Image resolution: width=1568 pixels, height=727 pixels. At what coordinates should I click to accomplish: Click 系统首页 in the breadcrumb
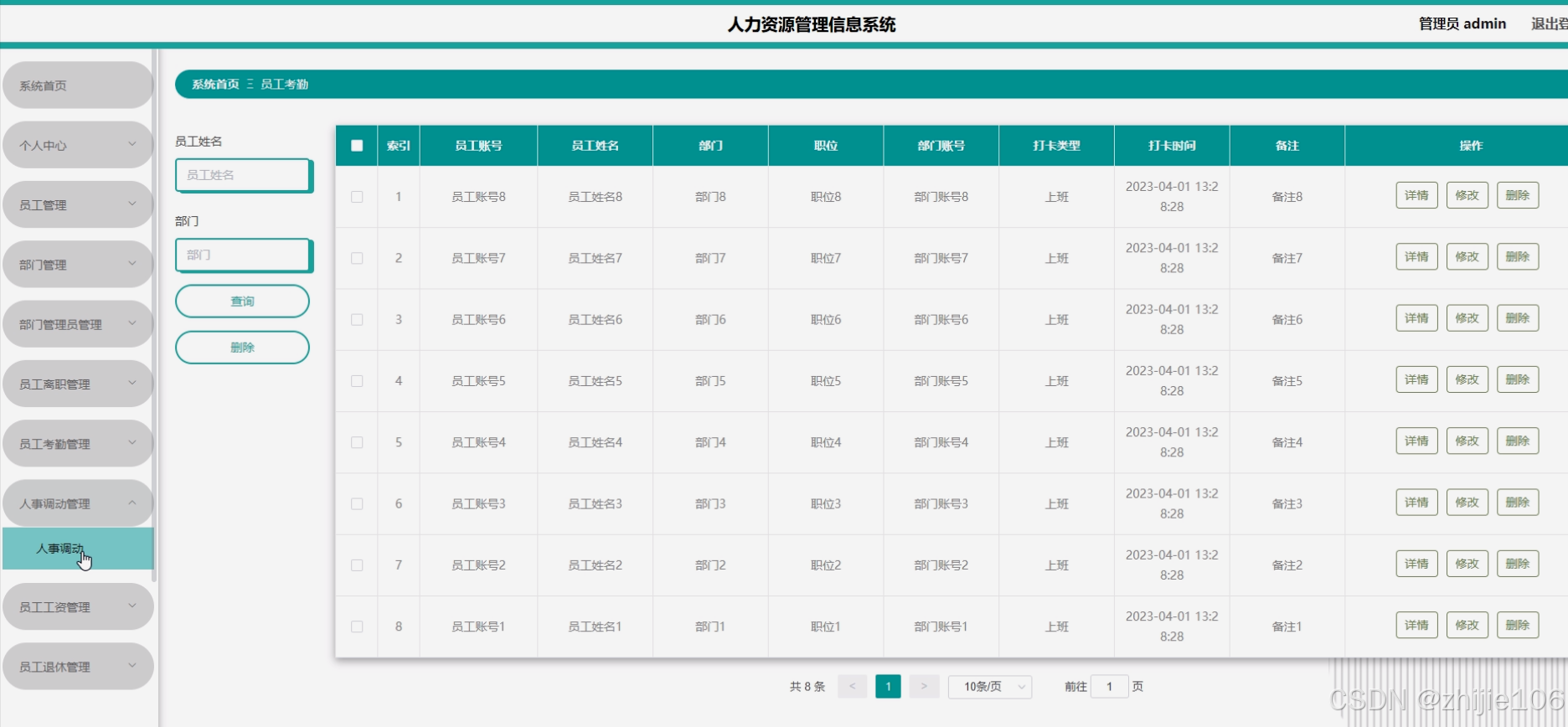pyautogui.click(x=215, y=85)
